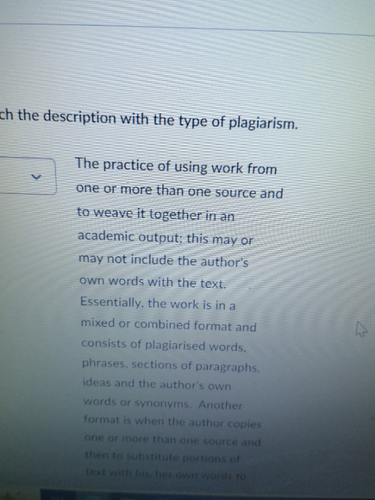
Task: Select the line 'The practice of using work from'
Action: click(176, 166)
